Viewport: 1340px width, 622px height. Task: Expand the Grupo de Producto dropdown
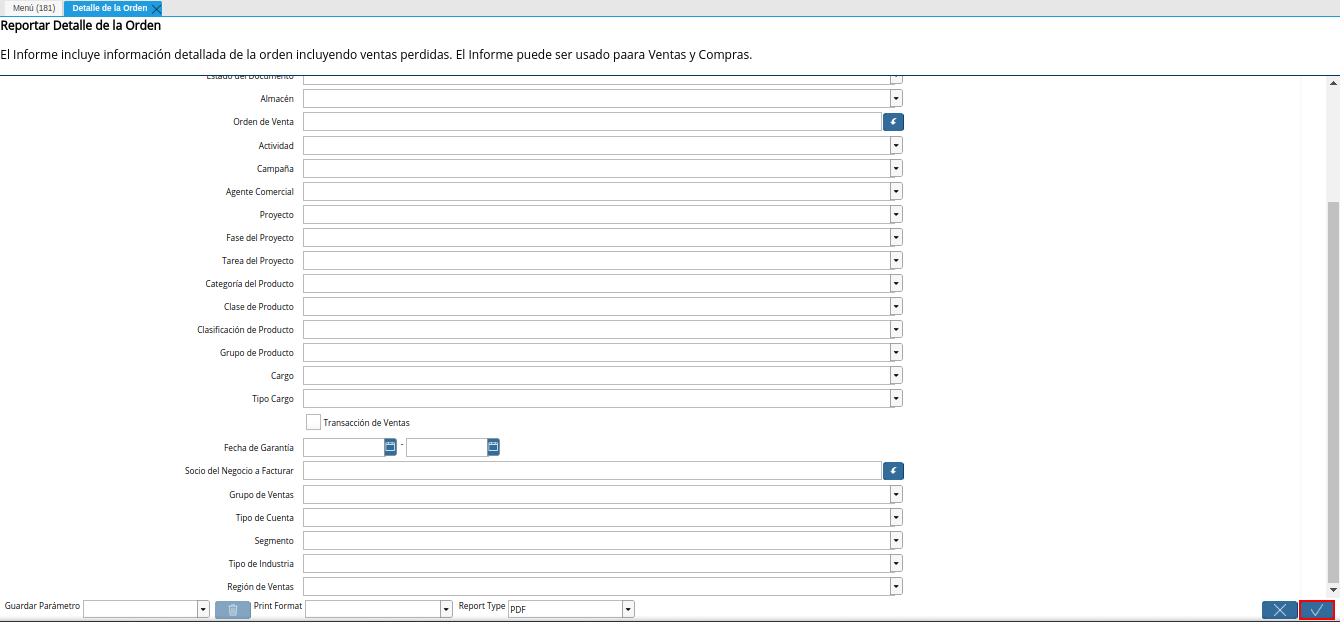coord(896,352)
